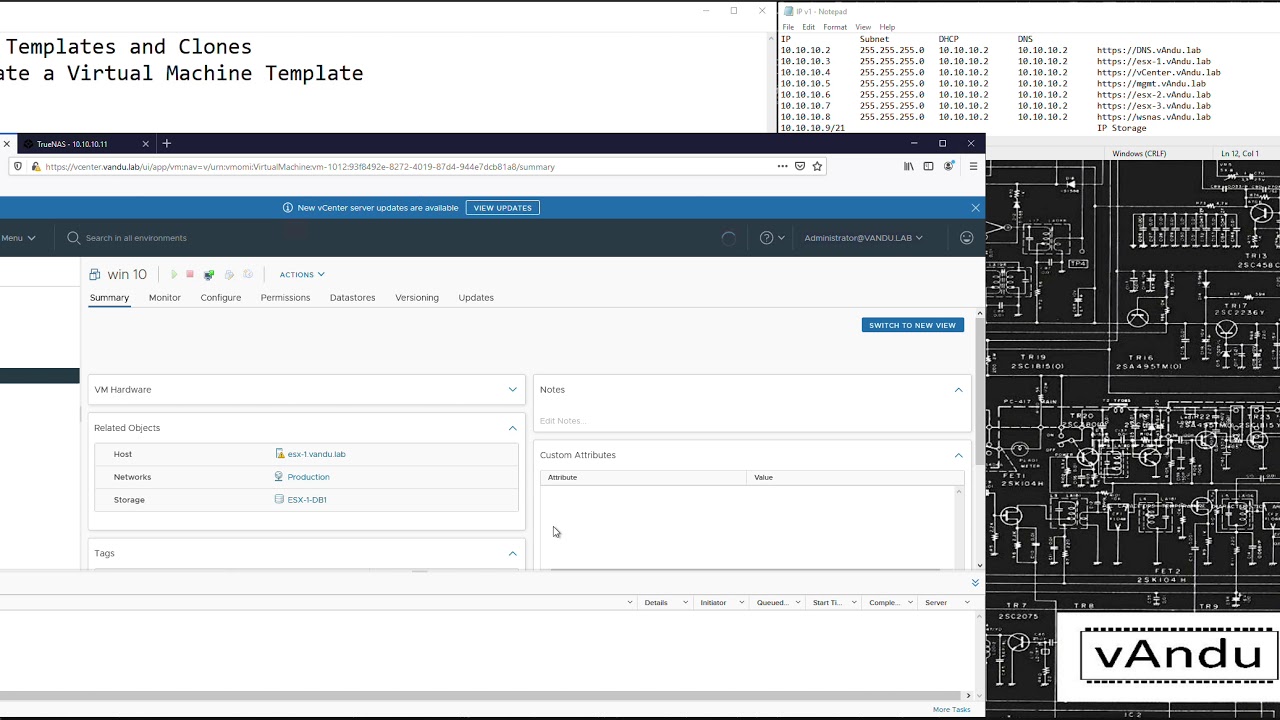Collapse the Custom Attributes panel

[x=958, y=455]
